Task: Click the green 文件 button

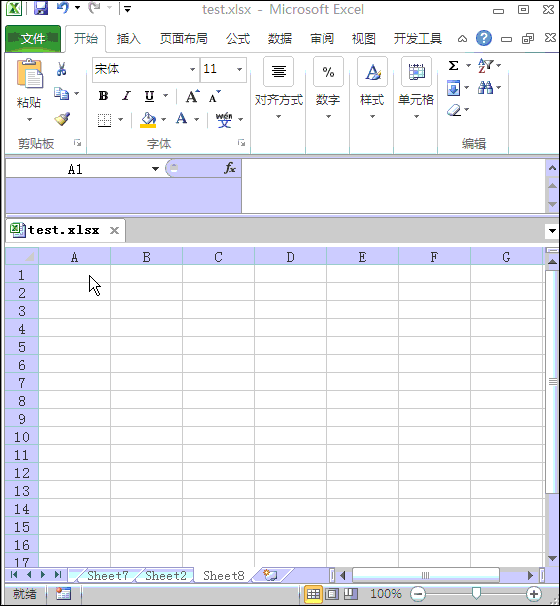Action: point(33,39)
